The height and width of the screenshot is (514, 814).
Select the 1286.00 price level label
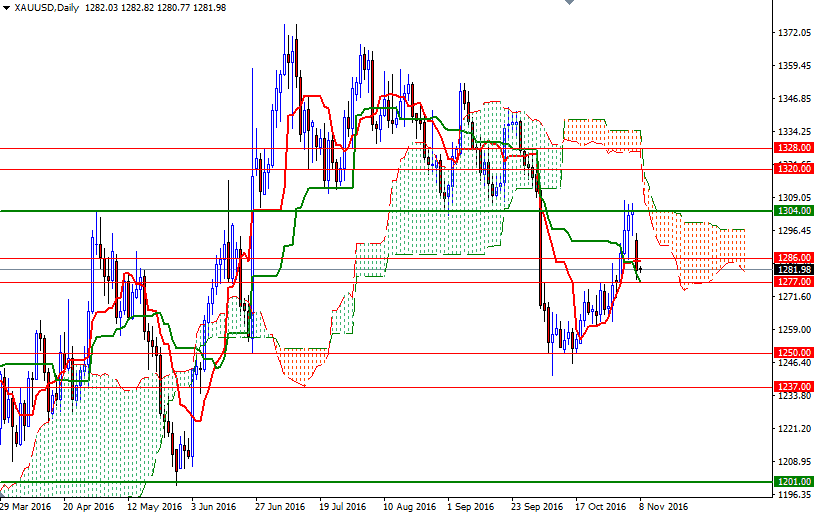(793, 258)
